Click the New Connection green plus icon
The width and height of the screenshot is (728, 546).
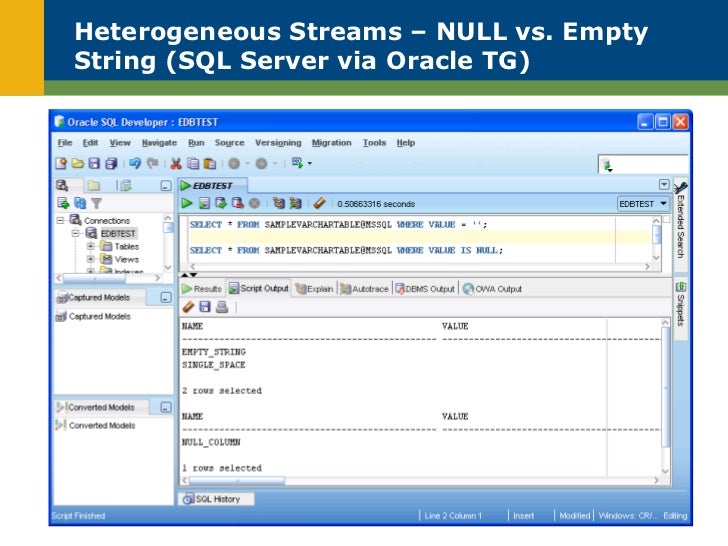click(x=63, y=203)
